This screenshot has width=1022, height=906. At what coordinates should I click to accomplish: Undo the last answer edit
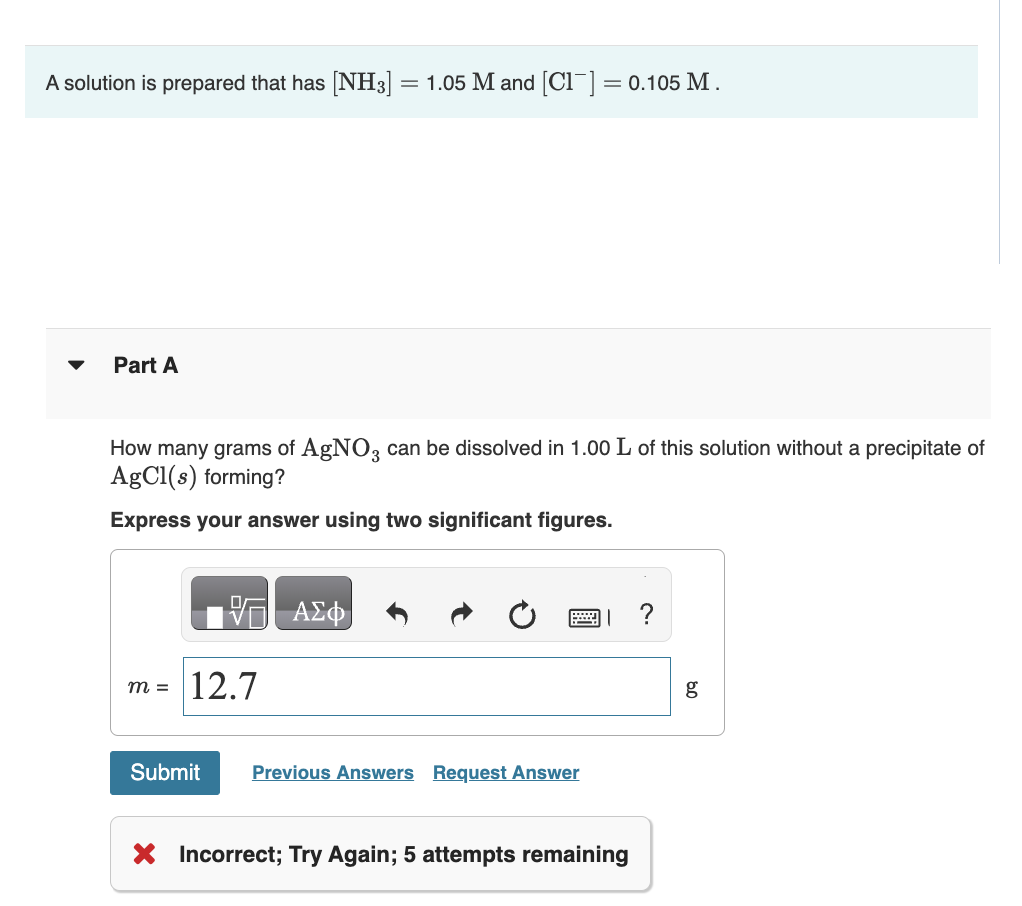click(397, 615)
